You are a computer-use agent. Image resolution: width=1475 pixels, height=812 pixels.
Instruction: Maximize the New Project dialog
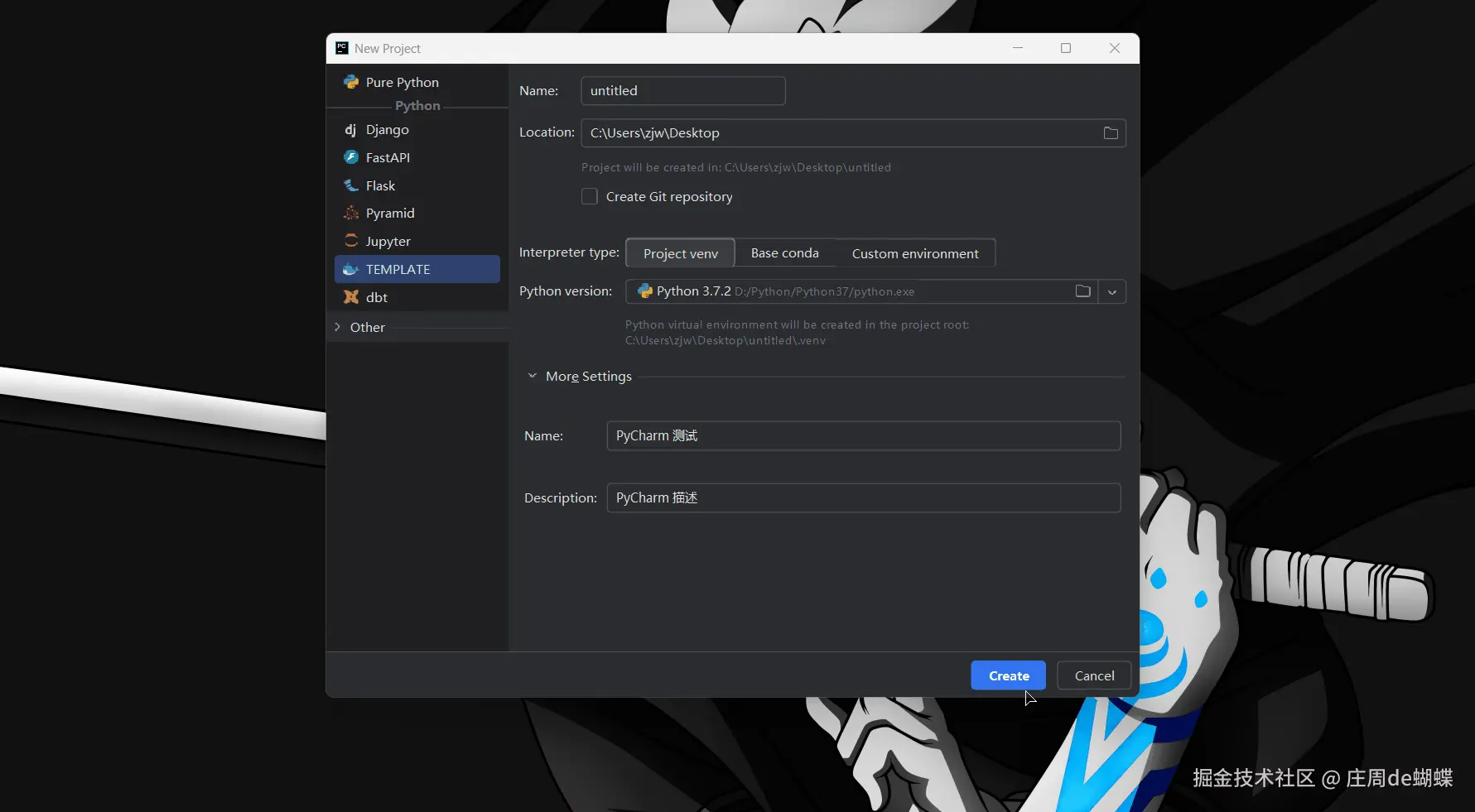click(1066, 48)
